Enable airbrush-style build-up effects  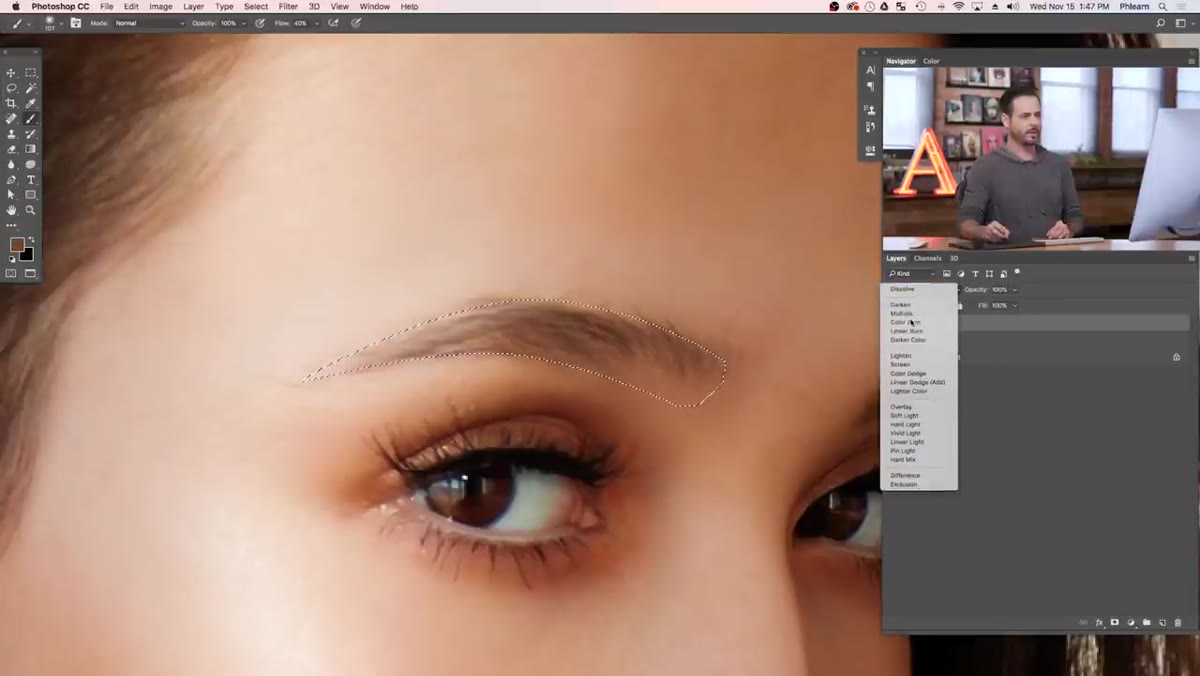pyautogui.click(x=333, y=23)
